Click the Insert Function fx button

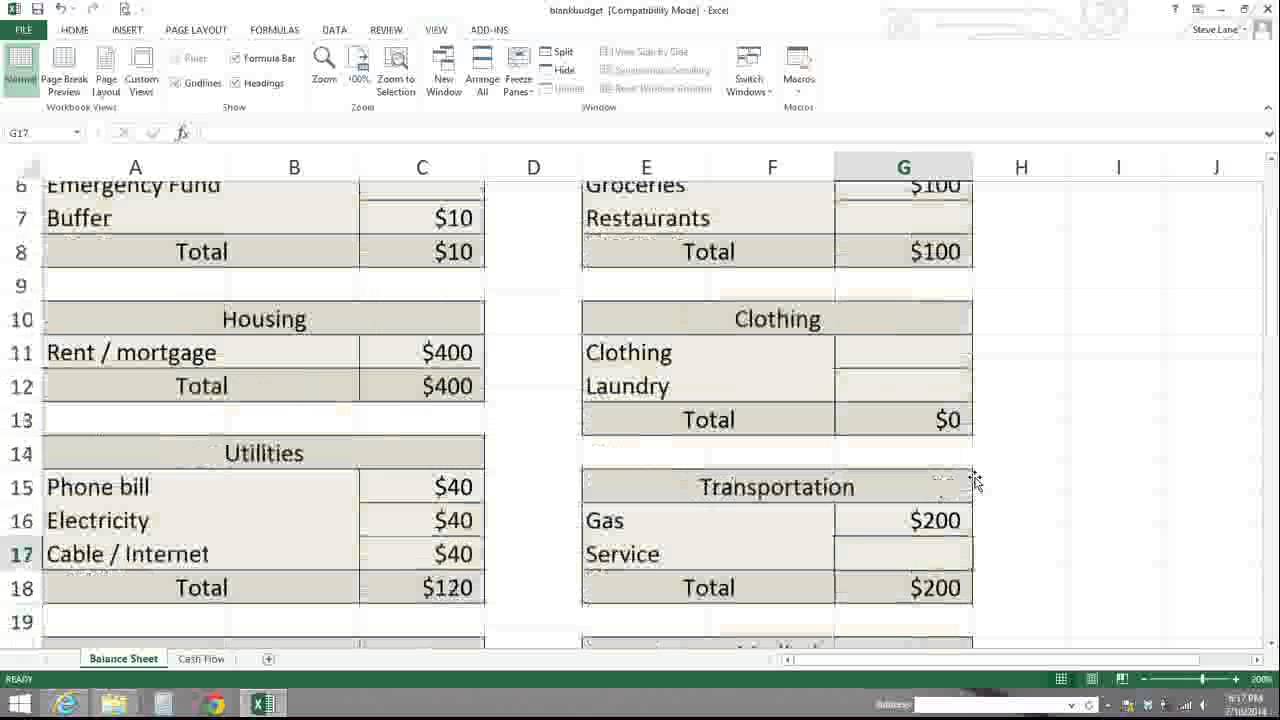click(x=182, y=133)
